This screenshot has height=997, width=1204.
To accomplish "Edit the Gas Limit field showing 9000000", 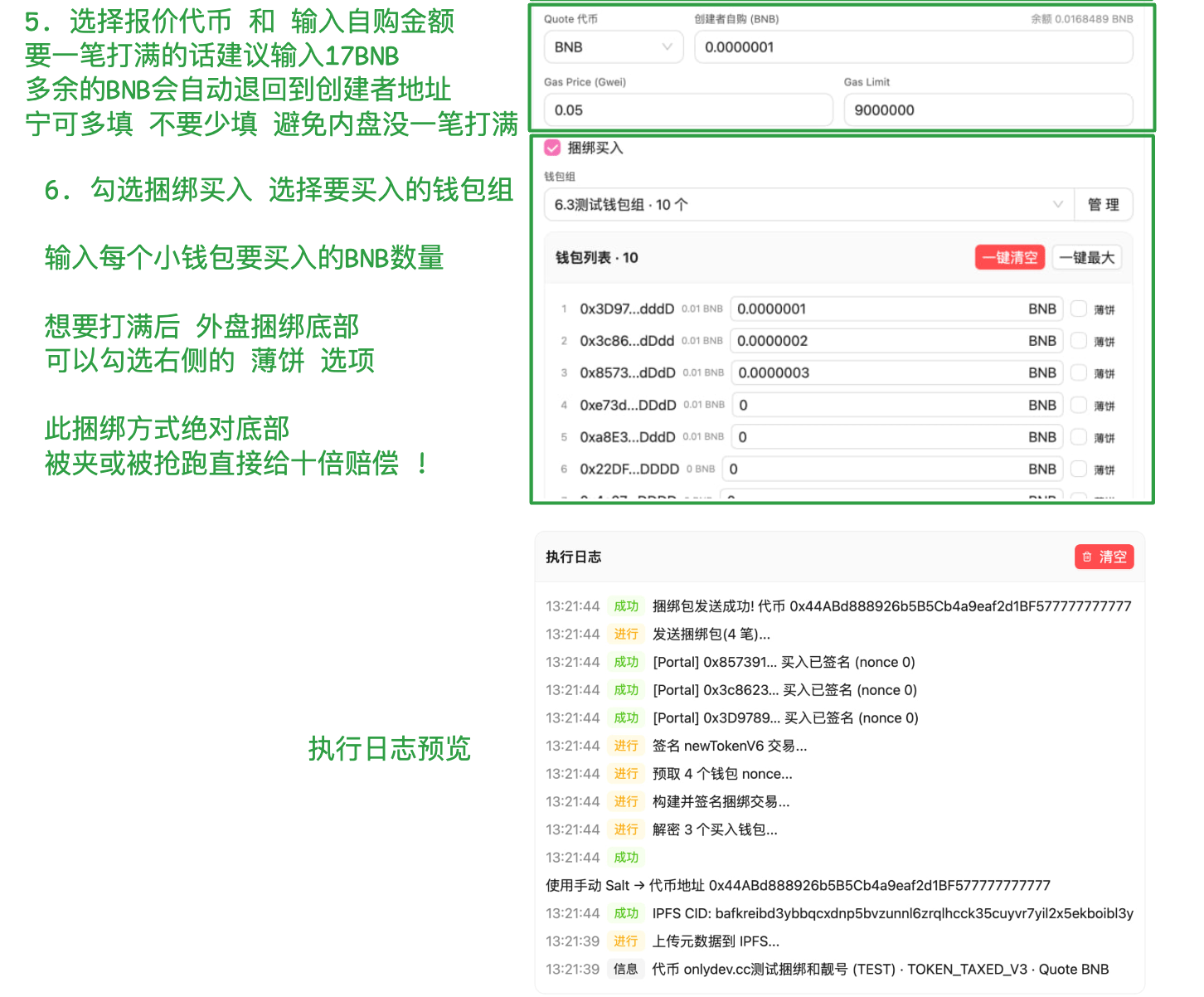I will 988,110.
